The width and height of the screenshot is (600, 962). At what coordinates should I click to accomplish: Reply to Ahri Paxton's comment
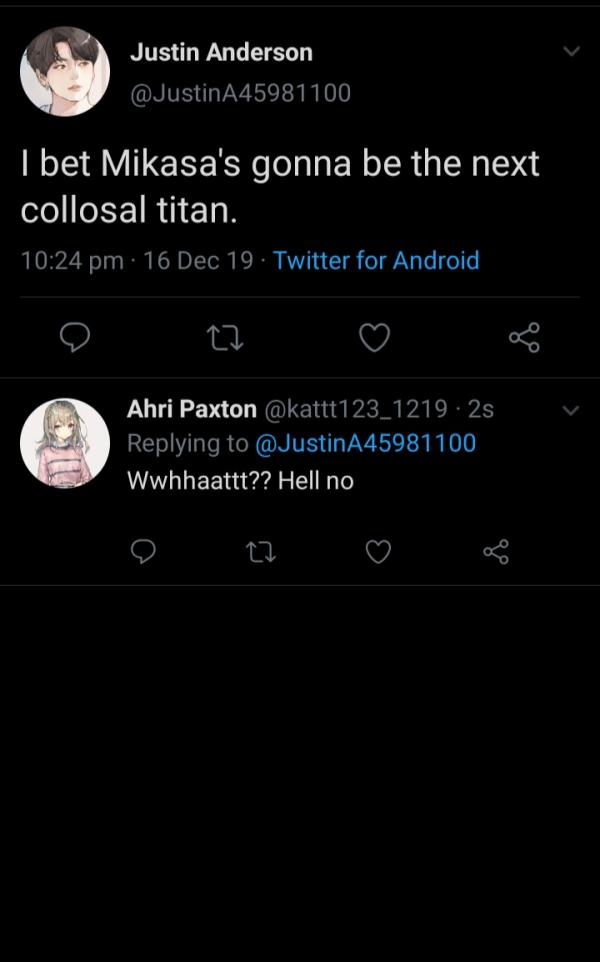tap(144, 551)
